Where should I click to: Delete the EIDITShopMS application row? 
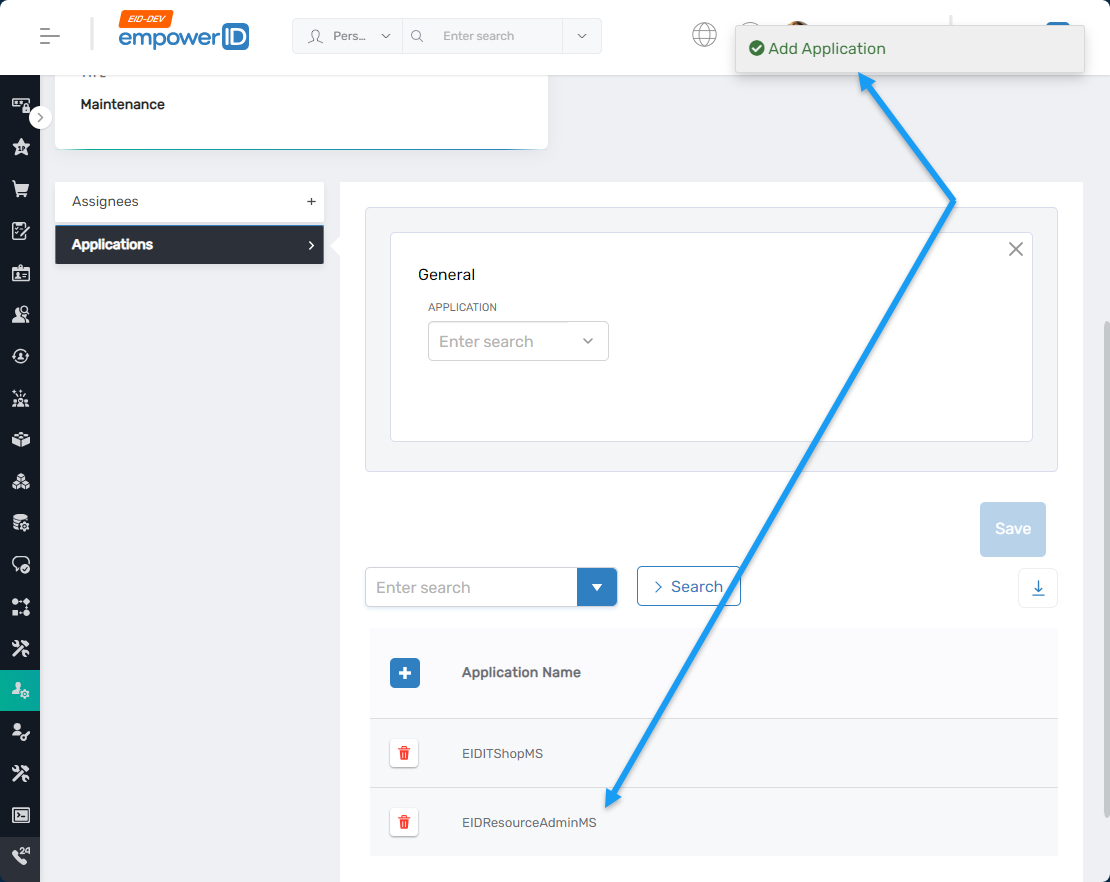[404, 753]
